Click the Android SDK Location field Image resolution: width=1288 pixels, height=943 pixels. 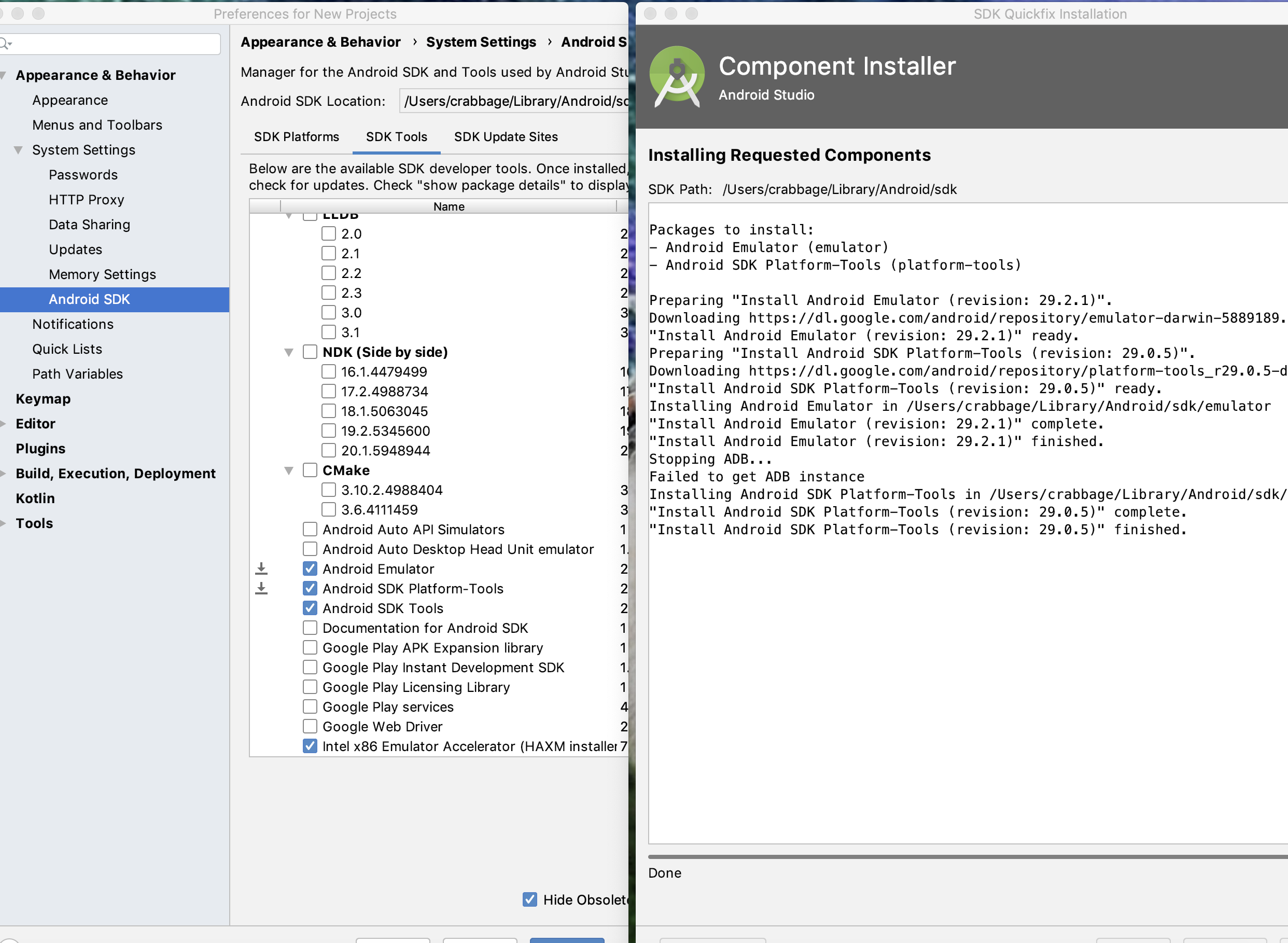point(514,101)
